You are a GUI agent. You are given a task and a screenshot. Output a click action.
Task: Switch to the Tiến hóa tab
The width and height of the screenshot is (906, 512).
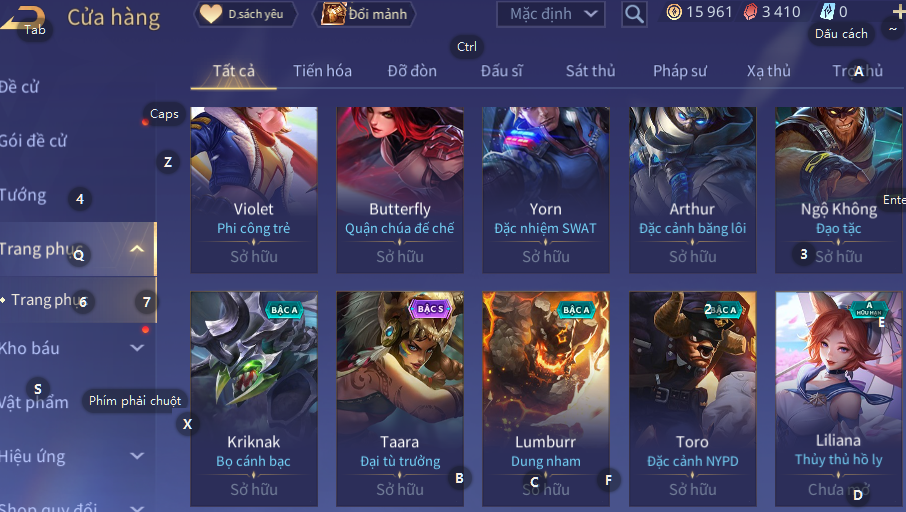click(322, 71)
